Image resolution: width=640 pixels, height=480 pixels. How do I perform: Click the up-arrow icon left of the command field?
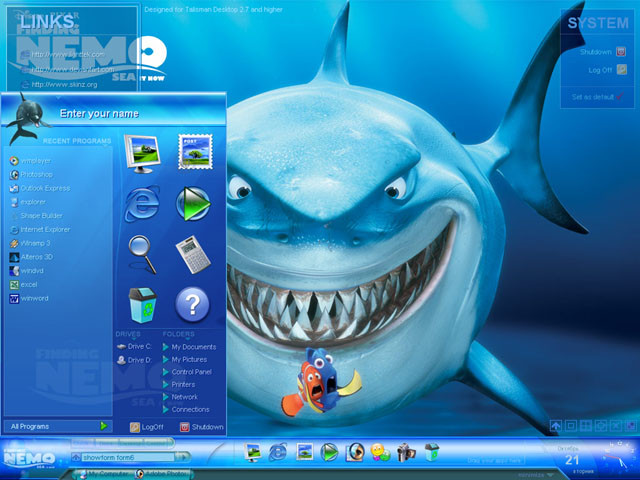76,457
